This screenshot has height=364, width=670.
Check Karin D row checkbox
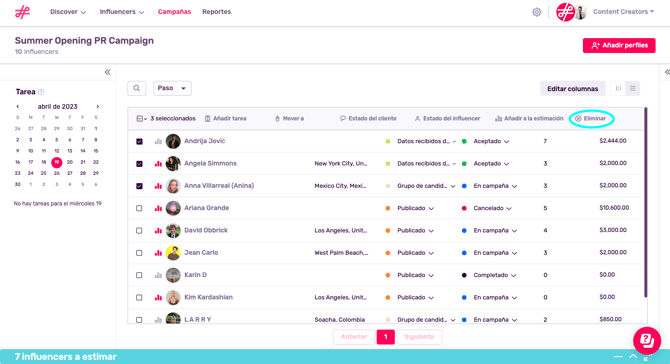click(x=139, y=275)
